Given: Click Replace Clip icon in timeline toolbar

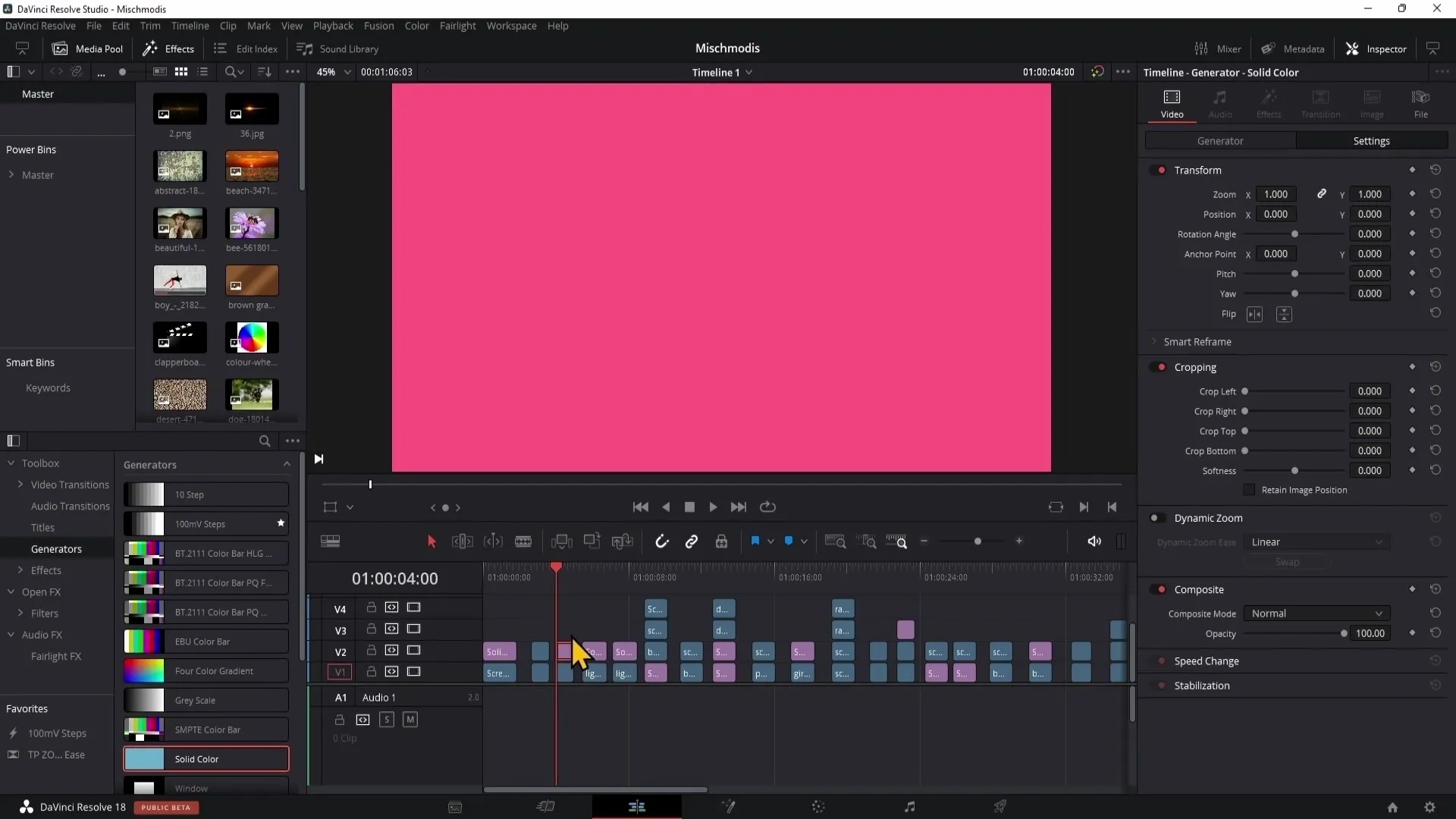Looking at the screenshot, I should pyautogui.click(x=622, y=541).
